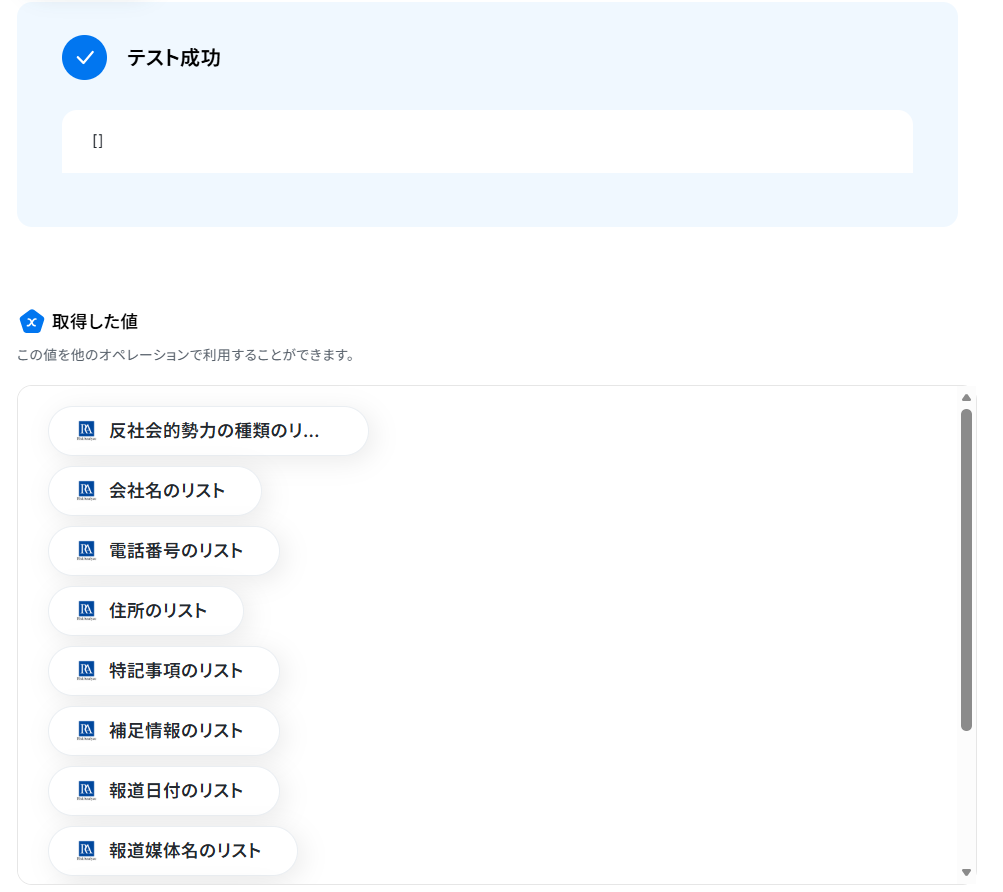Select the 報道媒体名のリスト value chip

pos(173,851)
